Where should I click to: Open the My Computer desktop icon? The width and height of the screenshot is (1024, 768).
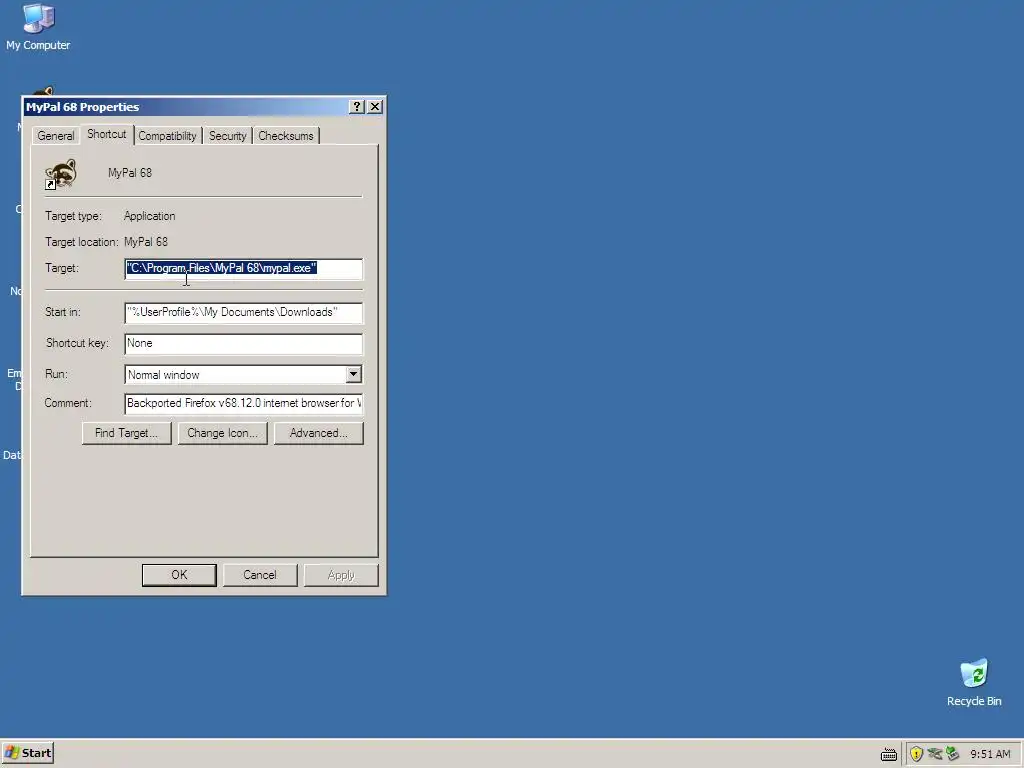point(38,27)
